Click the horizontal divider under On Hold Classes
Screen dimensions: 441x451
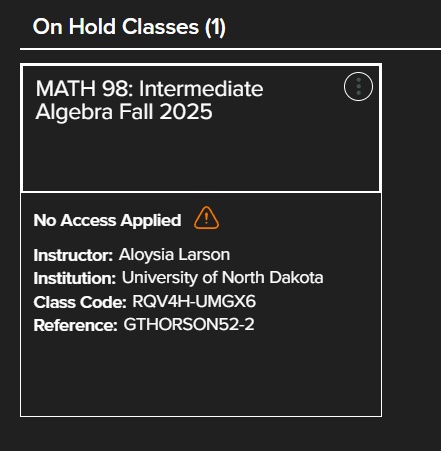230,49
